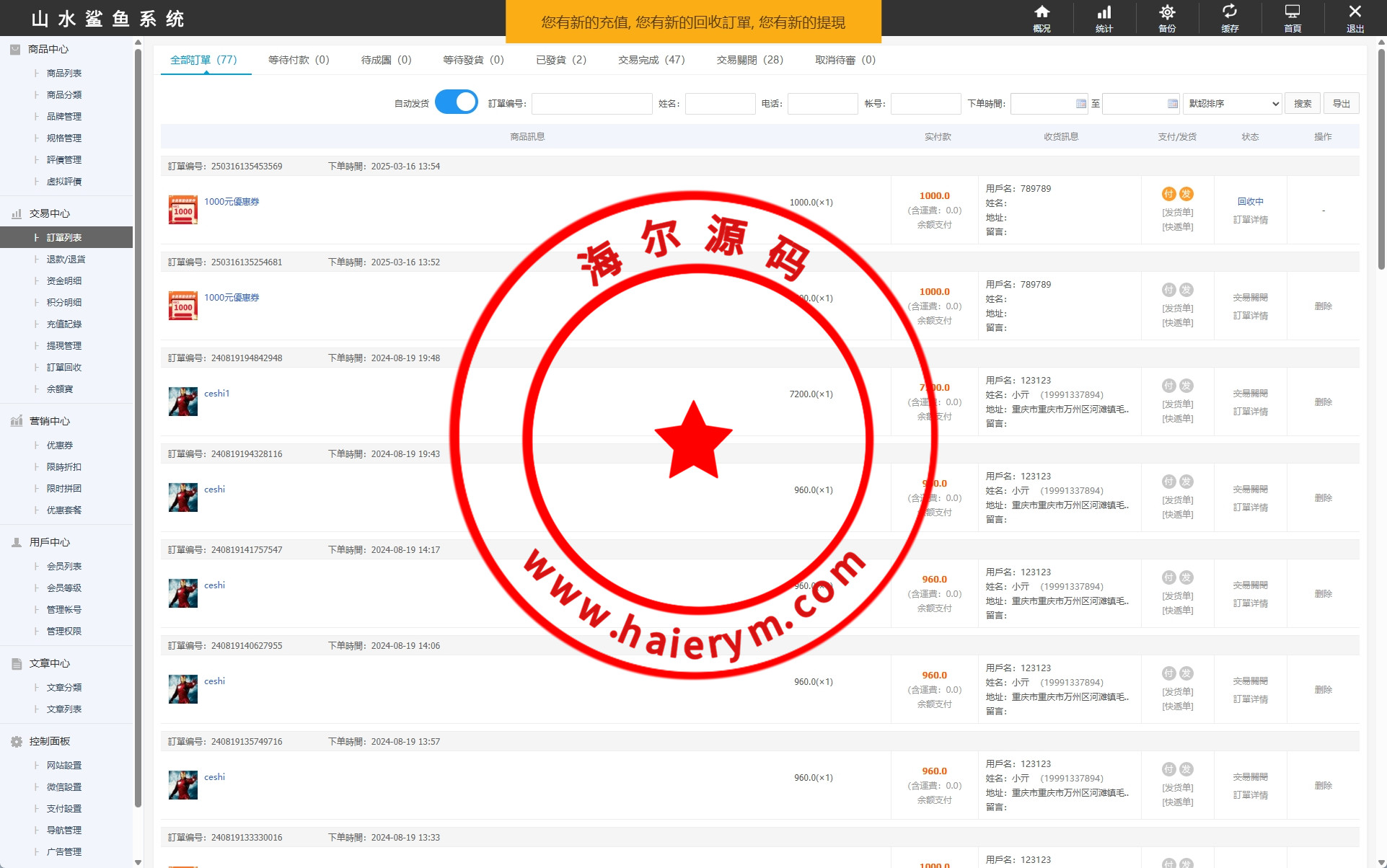This screenshot has height=868, width=1387.
Task: Open 退款/退貨 in the sidebar
Action: pos(66,259)
